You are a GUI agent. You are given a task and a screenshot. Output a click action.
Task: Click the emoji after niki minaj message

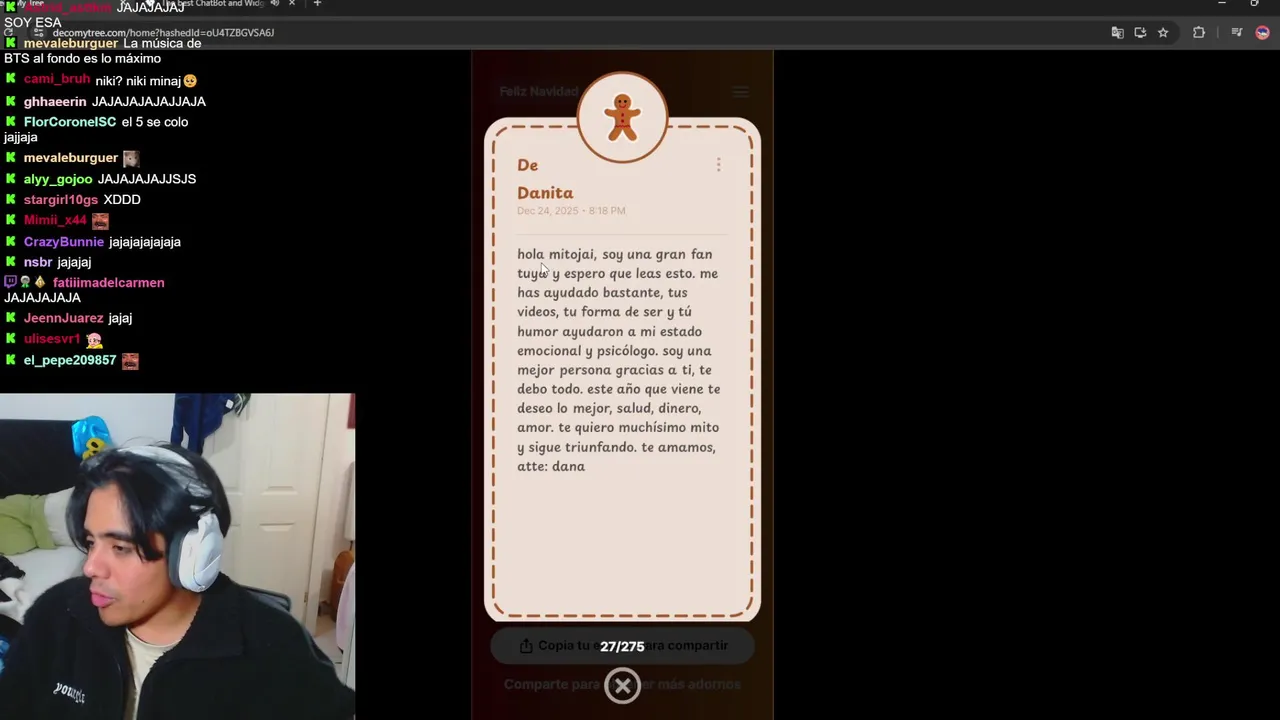(x=190, y=81)
